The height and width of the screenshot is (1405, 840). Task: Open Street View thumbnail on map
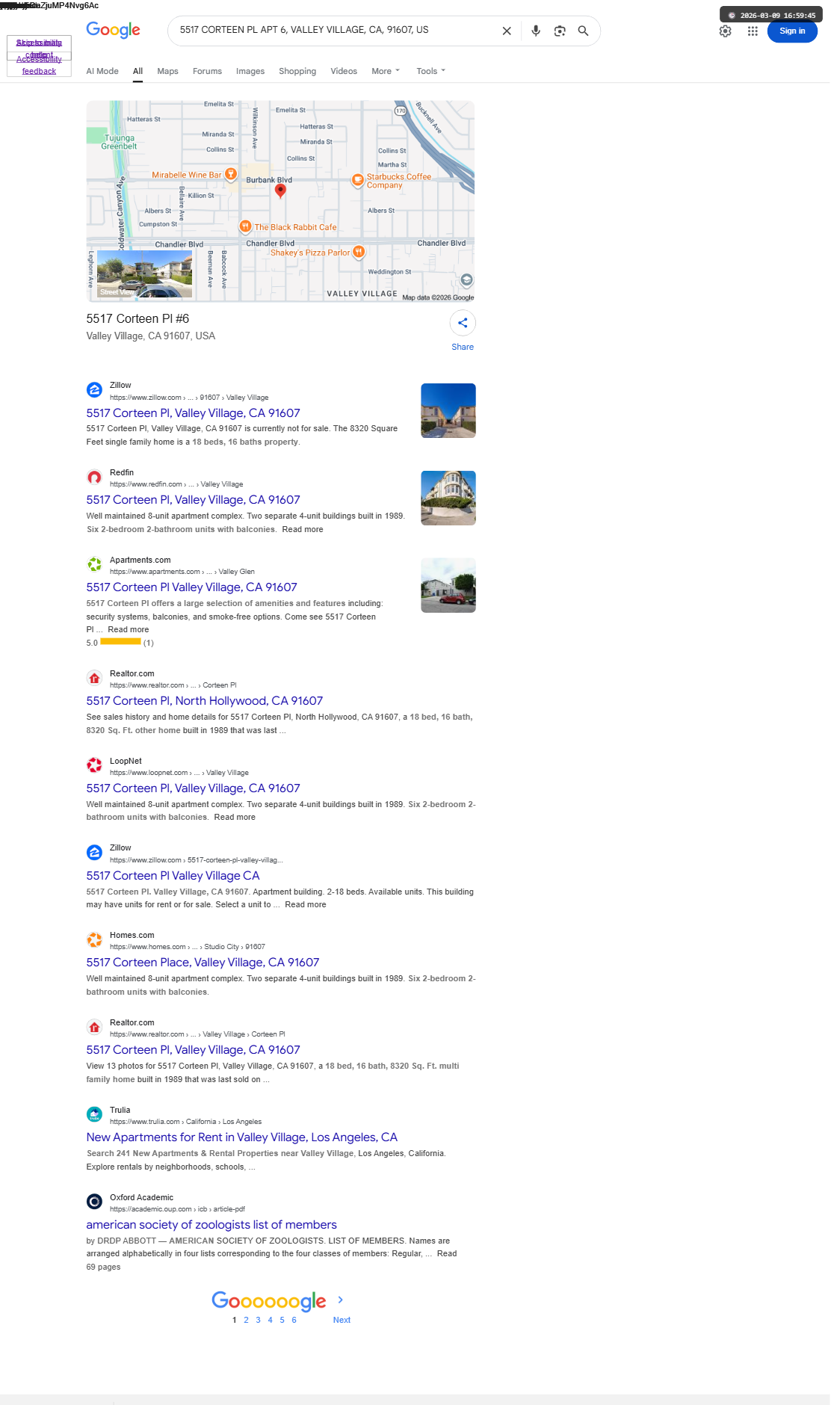pos(145,274)
